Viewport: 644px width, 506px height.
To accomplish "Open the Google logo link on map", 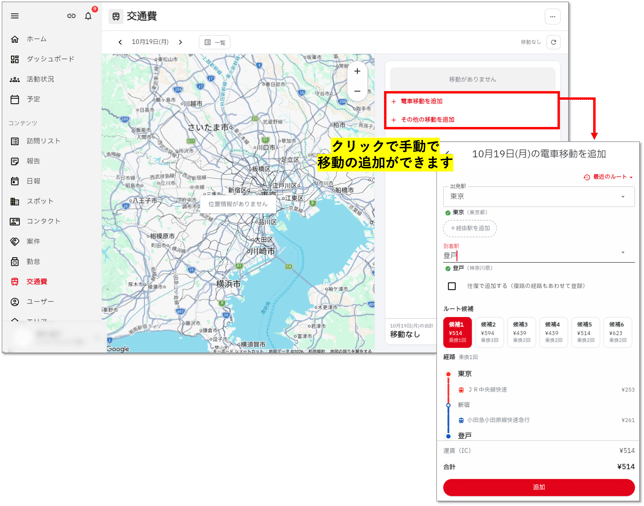I will coord(118,349).
